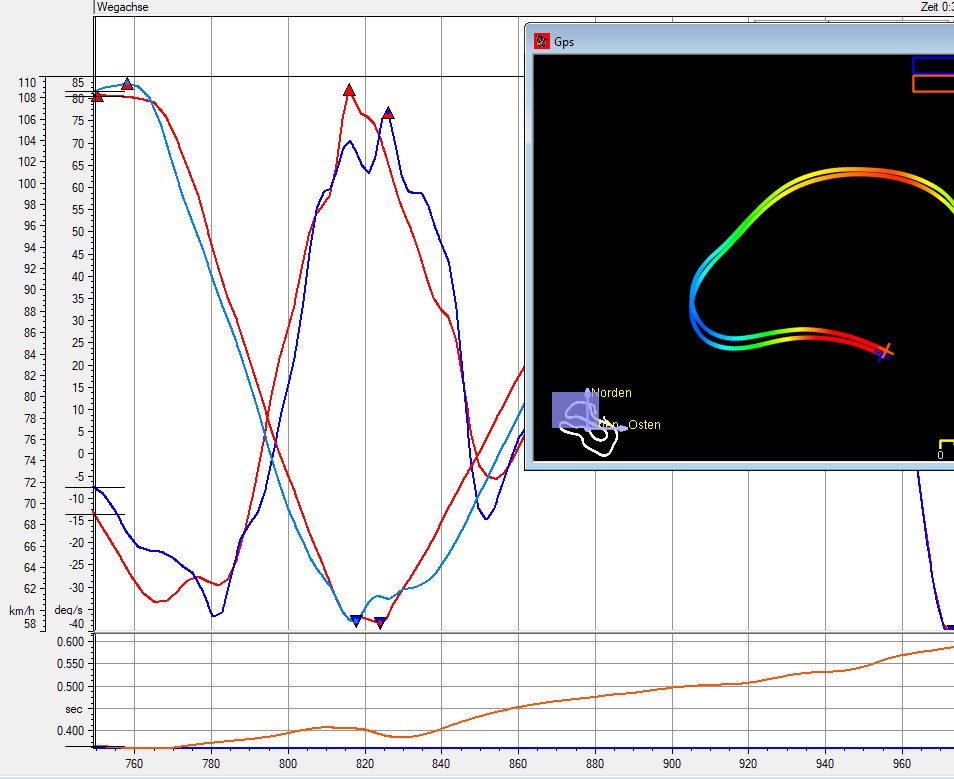The height and width of the screenshot is (779, 954).
Task: Select the minimum marker near 824
Action: pos(380,623)
